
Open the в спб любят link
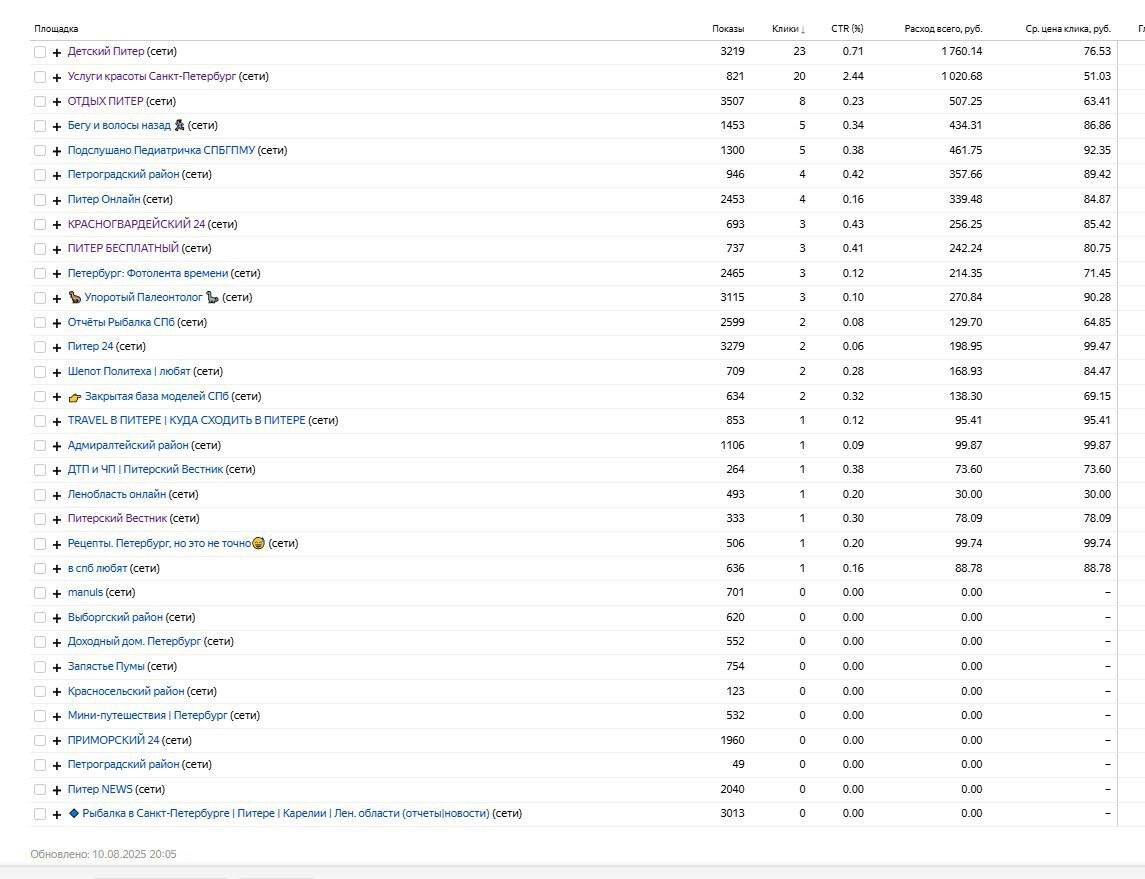[97, 567]
